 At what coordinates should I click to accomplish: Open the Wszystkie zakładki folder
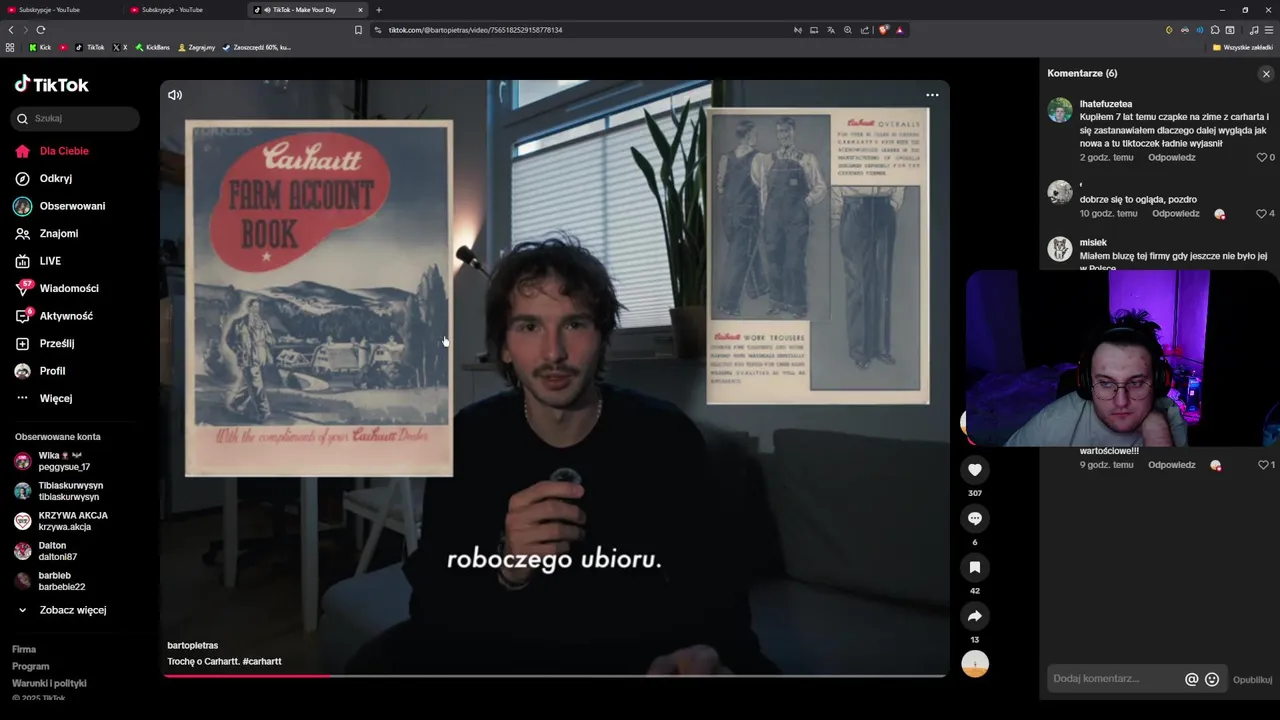(1243, 47)
